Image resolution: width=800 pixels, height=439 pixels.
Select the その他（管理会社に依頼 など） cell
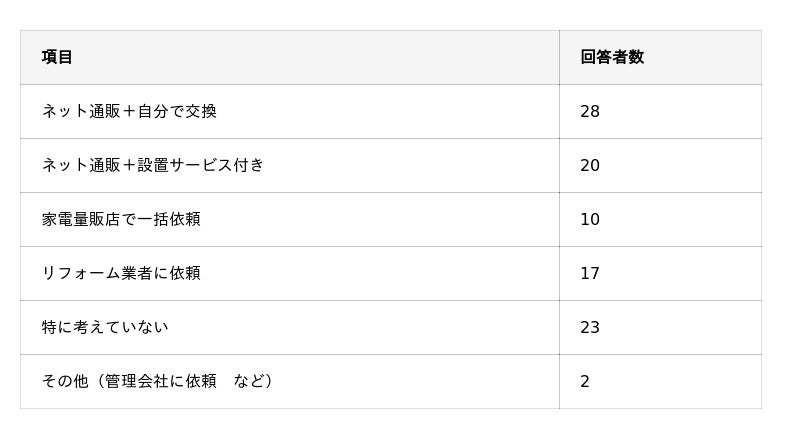(158, 381)
